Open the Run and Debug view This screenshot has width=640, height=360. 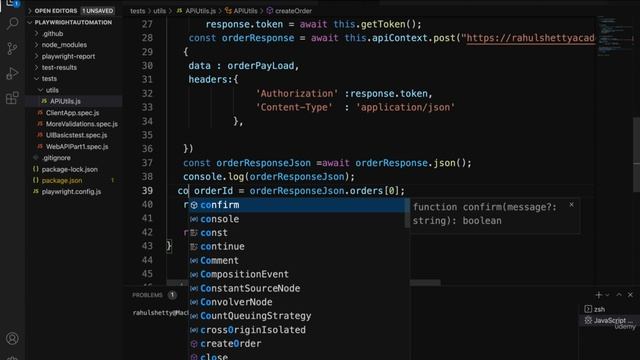click(x=12, y=73)
